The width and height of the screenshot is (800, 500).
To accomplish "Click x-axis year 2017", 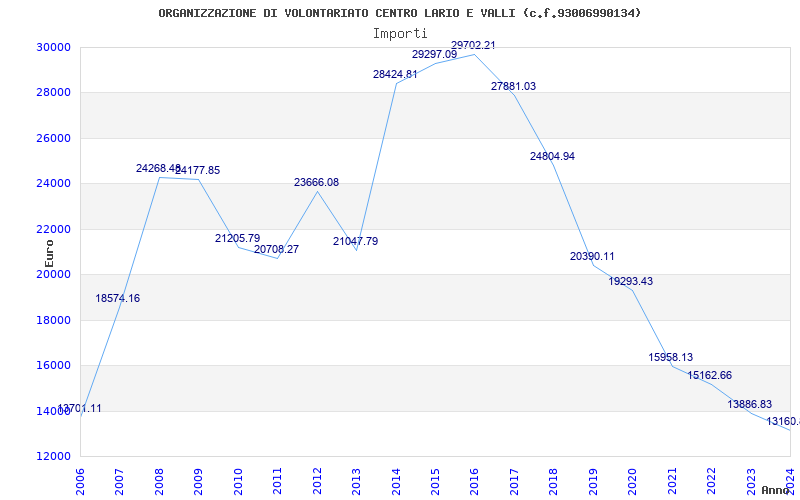I will (514, 481).
